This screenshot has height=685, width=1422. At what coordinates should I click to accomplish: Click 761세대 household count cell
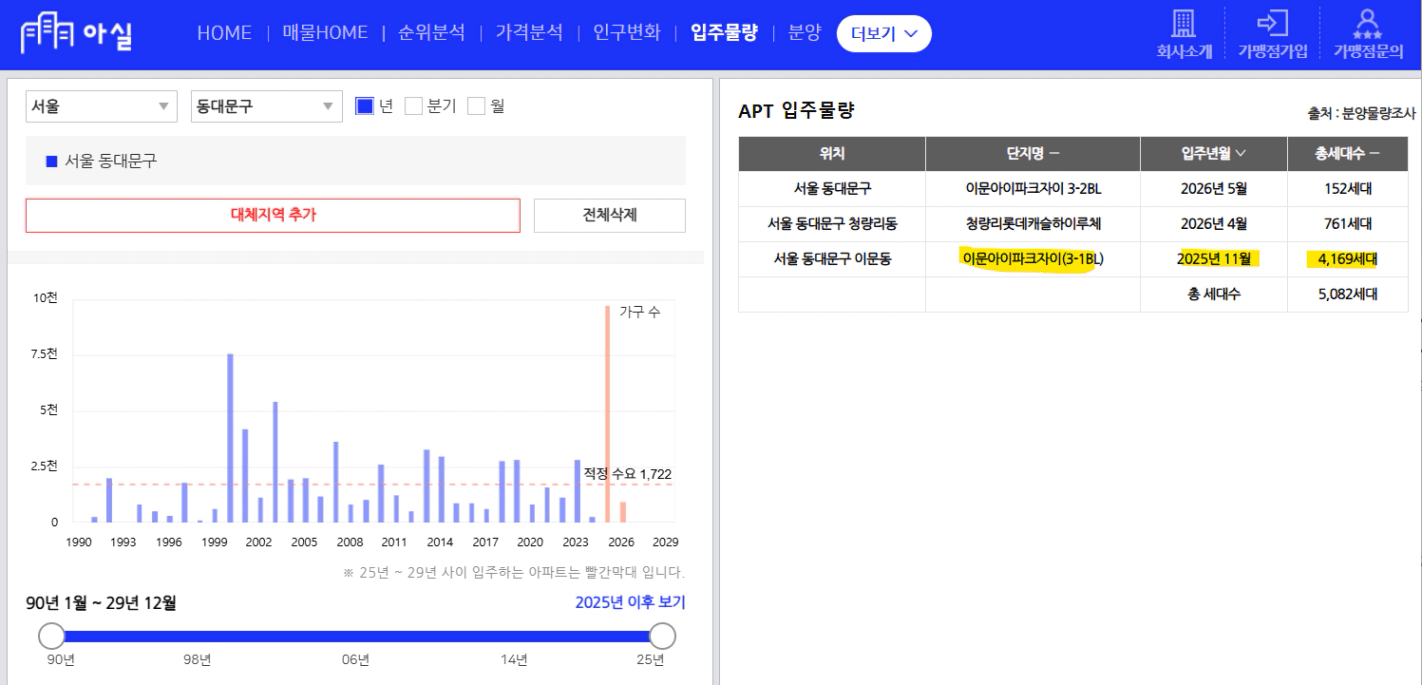click(x=1347, y=224)
